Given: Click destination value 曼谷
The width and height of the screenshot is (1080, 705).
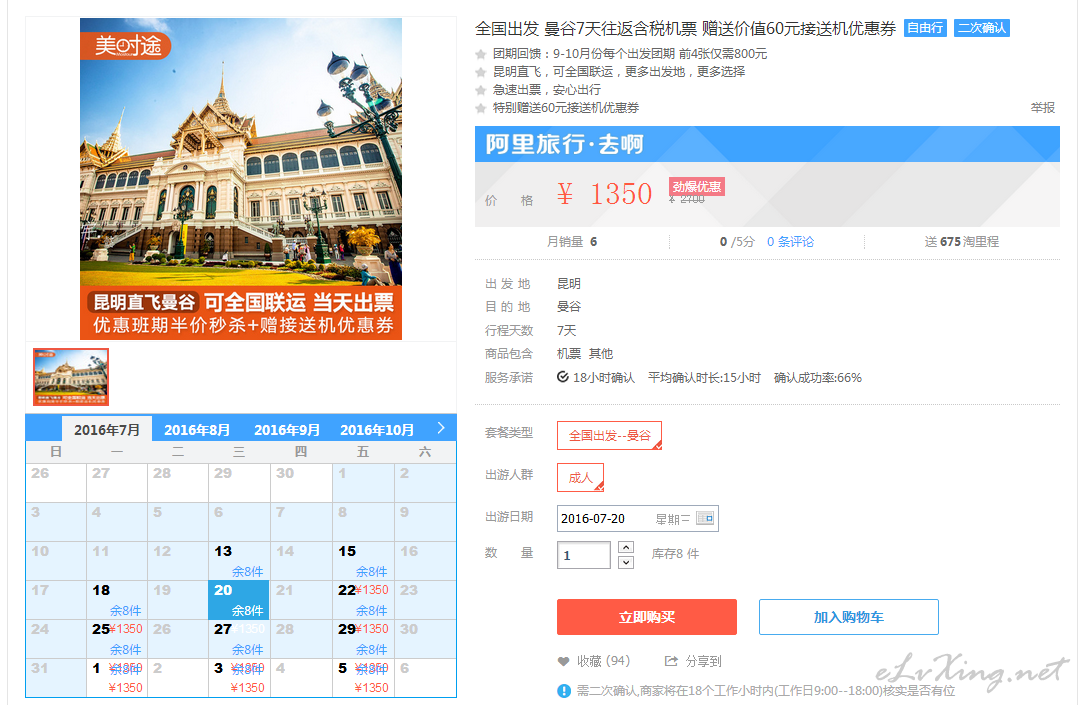Looking at the screenshot, I should [x=569, y=306].
